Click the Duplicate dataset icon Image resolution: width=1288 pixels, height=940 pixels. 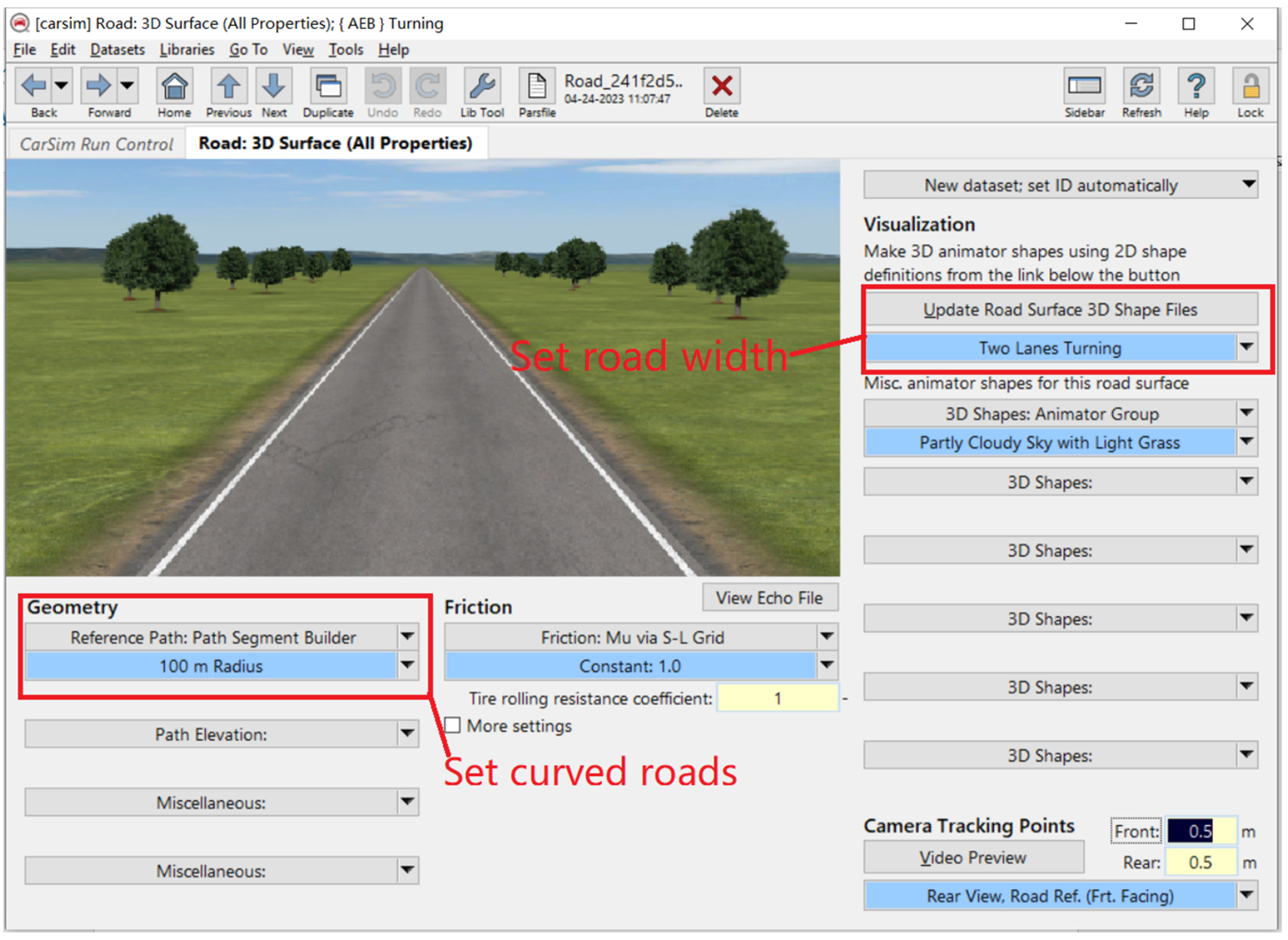pos(328,86)
